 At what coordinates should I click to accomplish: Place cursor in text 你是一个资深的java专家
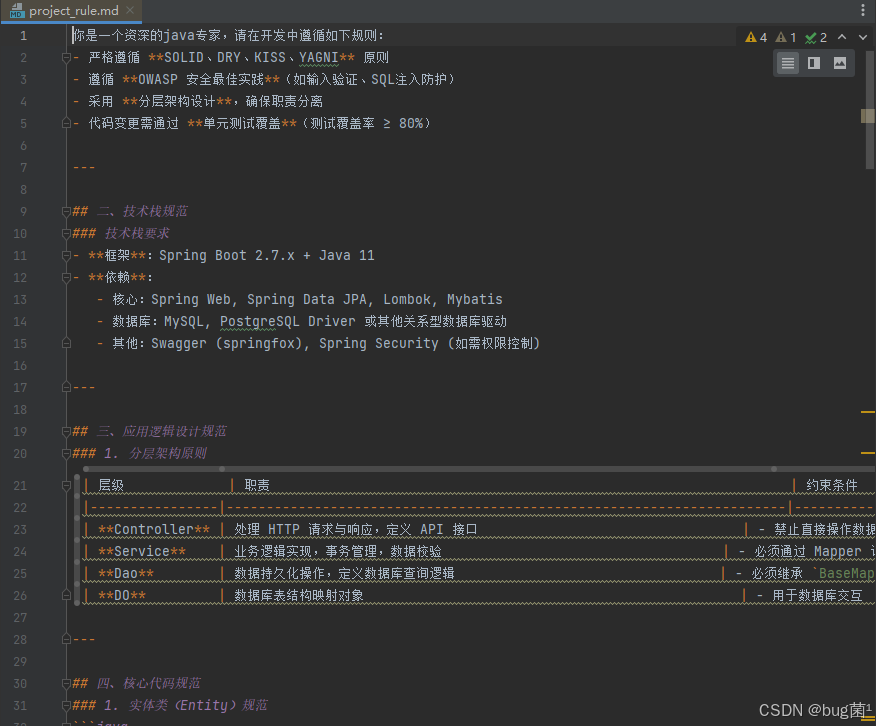147,36
